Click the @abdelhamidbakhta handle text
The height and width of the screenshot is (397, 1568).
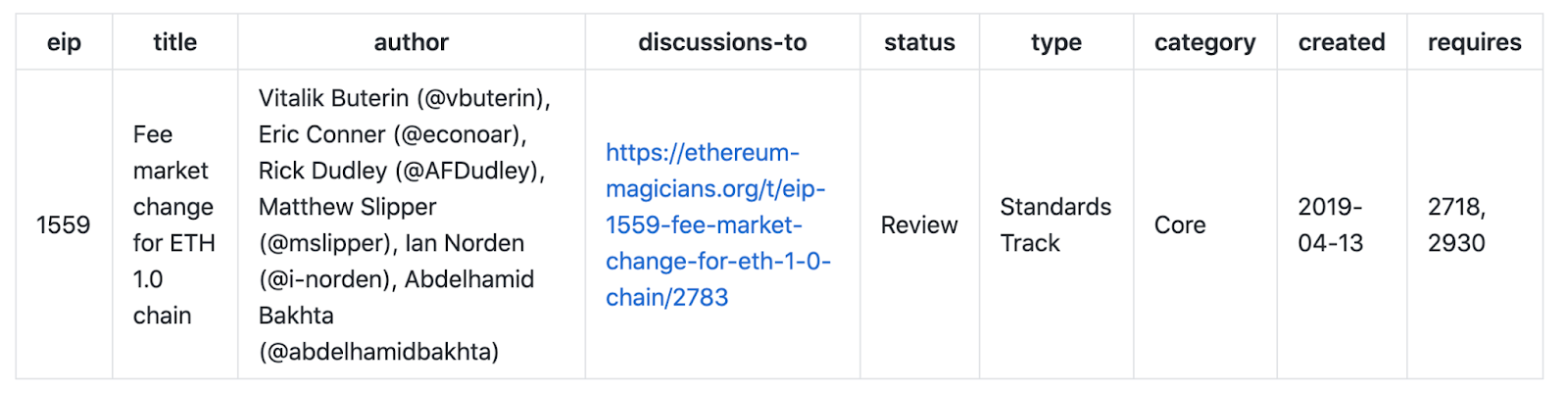point(378,351)
